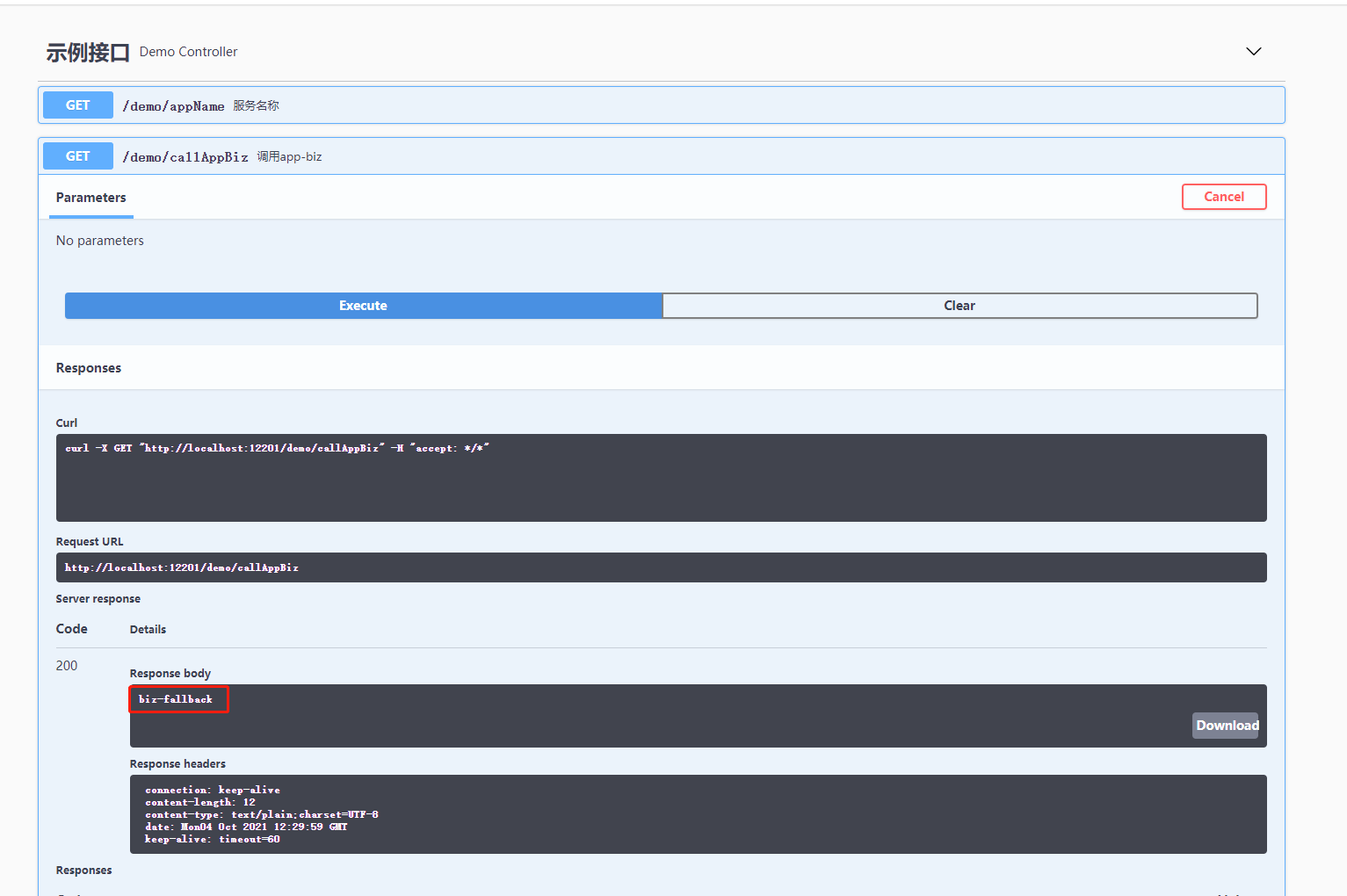Download the response body
Screen dimensions: 1347x896
coord(1226,726)
